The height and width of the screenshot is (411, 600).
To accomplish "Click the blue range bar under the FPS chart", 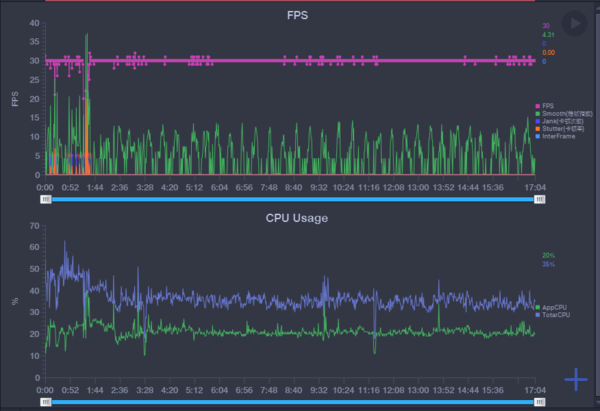I will (x=293, y=199).
